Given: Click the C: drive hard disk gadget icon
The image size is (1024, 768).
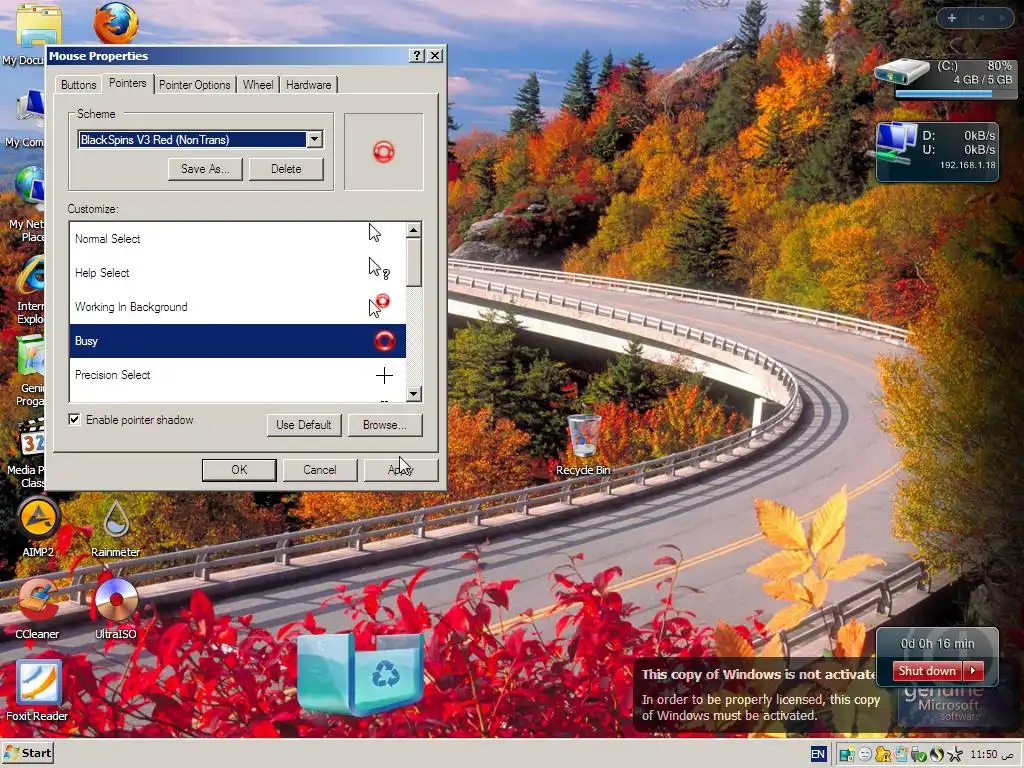Looking at the screenshot, I should (901, 73).
